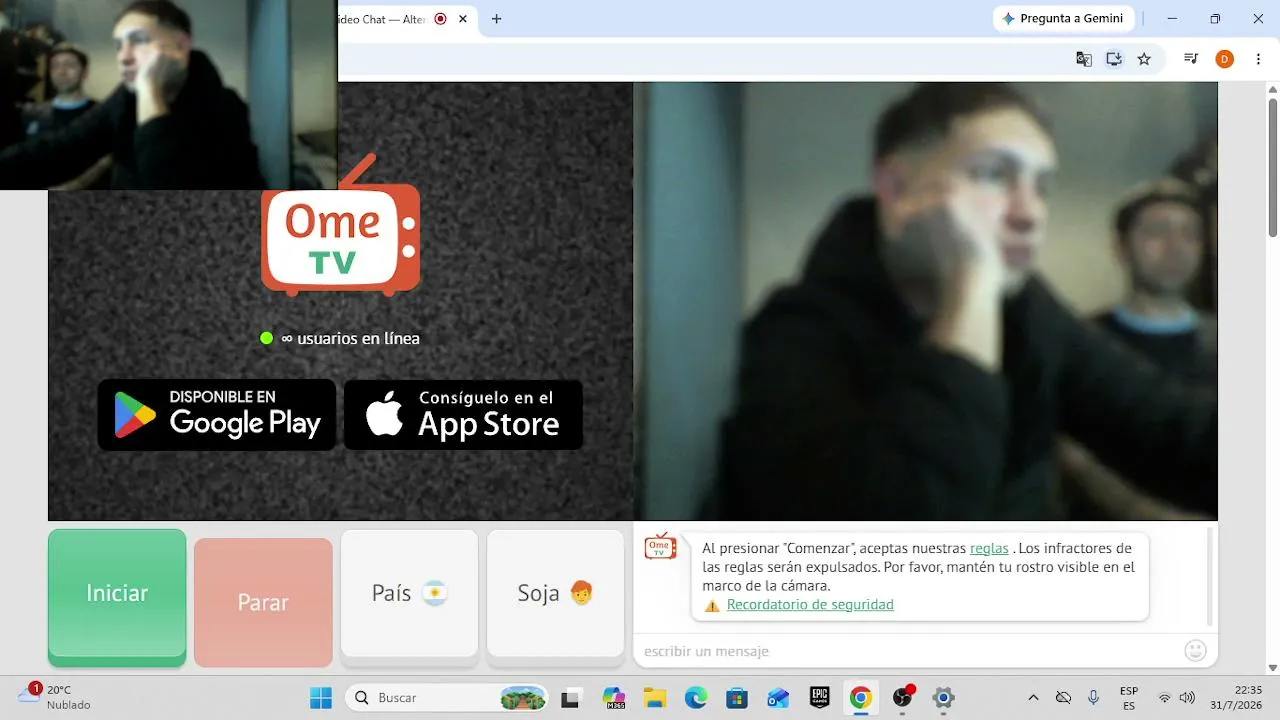
Task: Switch to Google Chrome in the taskbar
Action: tap(860, 697)
